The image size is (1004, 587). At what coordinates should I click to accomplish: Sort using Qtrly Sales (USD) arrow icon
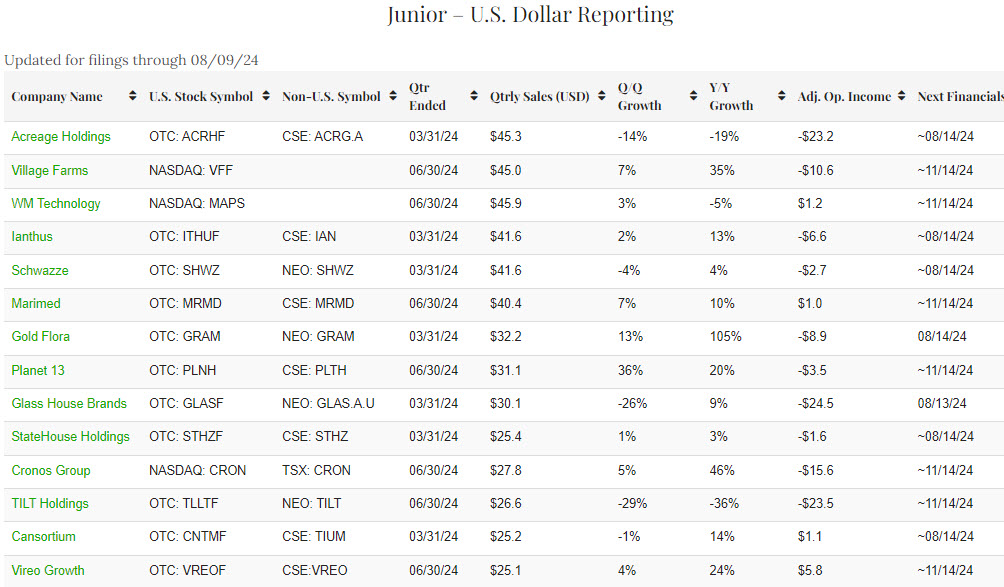[601, 97]
